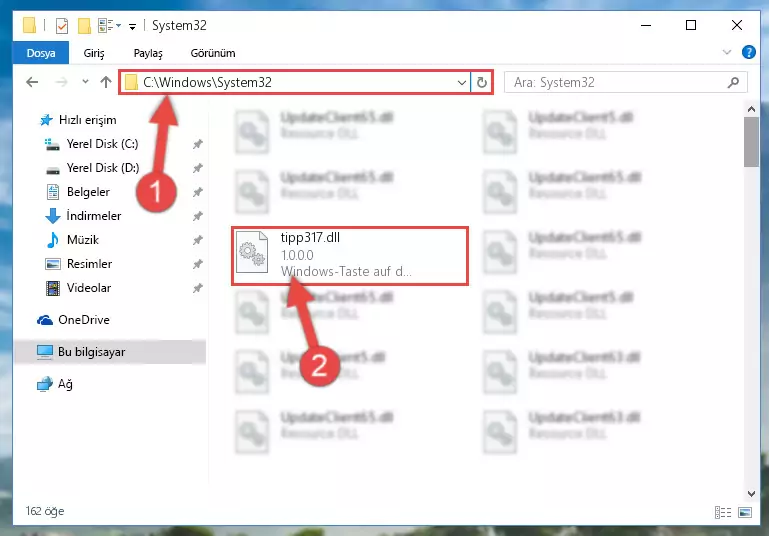Image resolution: width=769 pixels, height=536 pixels.
Task: Click the Bu bilgisayar monitor icon
Action: (45, 352)
